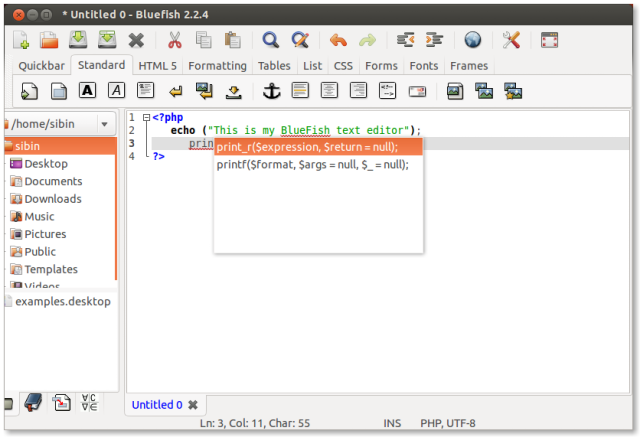Click the Save As icon
Viewport: 640px width, 437px height.
pyautogui.click(x=107, y=40)
